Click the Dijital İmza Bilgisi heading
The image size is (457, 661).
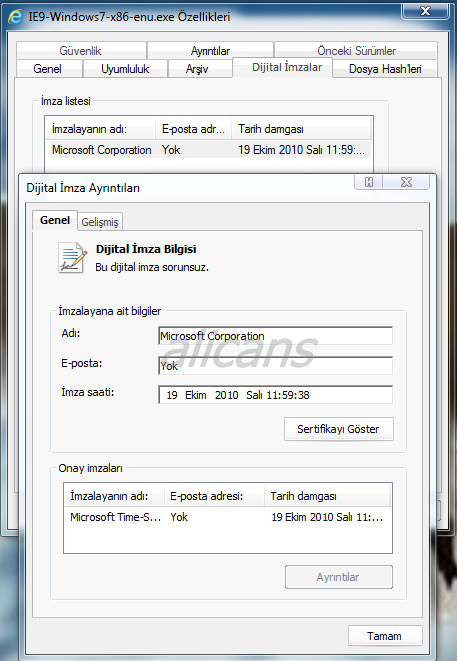(146, 249)
